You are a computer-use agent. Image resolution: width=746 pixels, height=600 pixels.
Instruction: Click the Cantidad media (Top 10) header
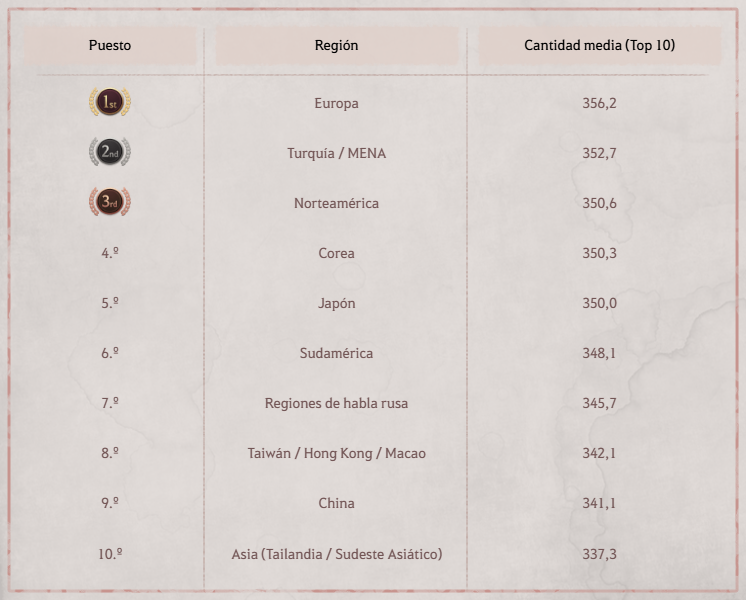point(599,46)
